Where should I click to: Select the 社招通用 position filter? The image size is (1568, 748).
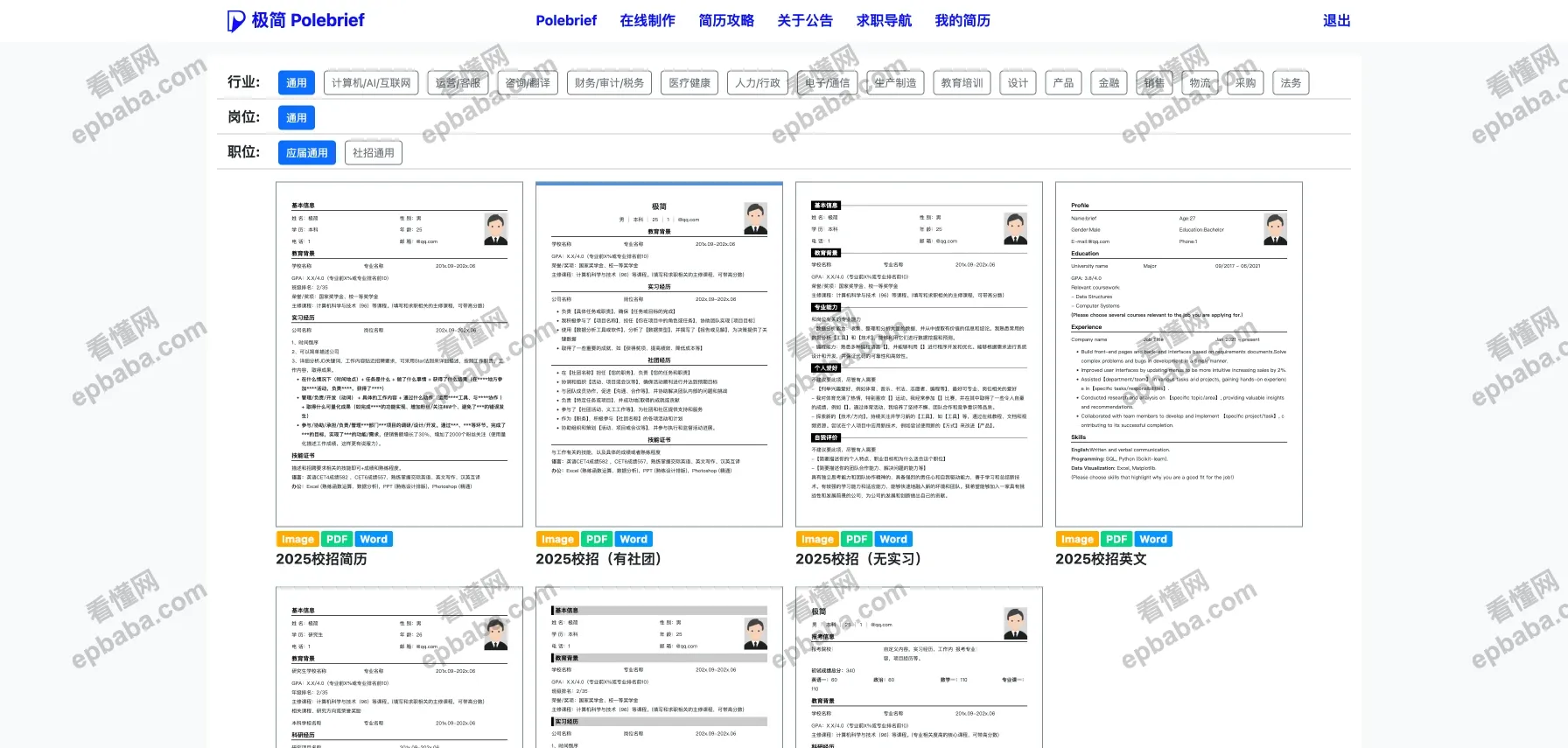pos(374,152)
